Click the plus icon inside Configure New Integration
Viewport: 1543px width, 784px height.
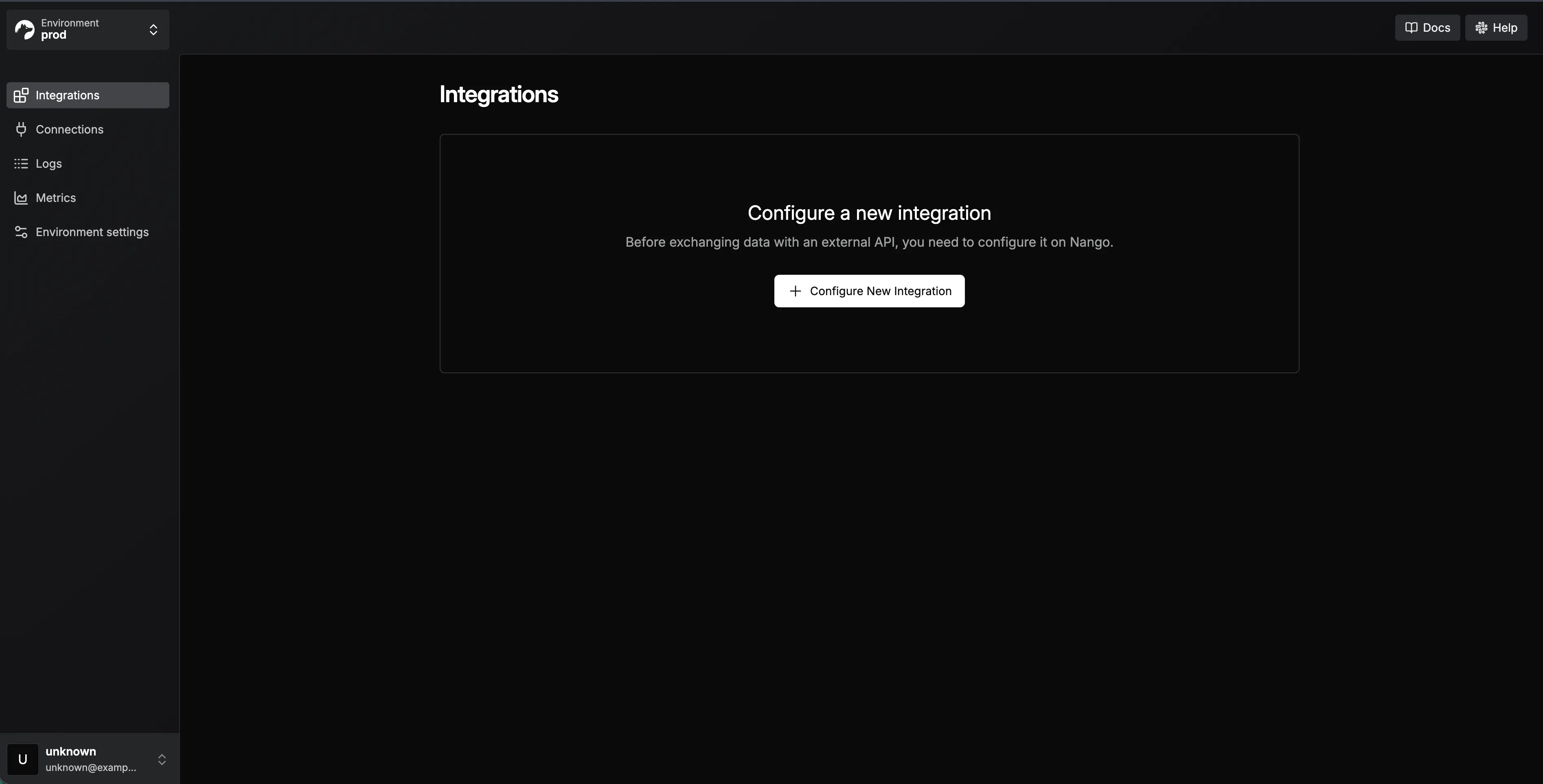coord(796,291)
